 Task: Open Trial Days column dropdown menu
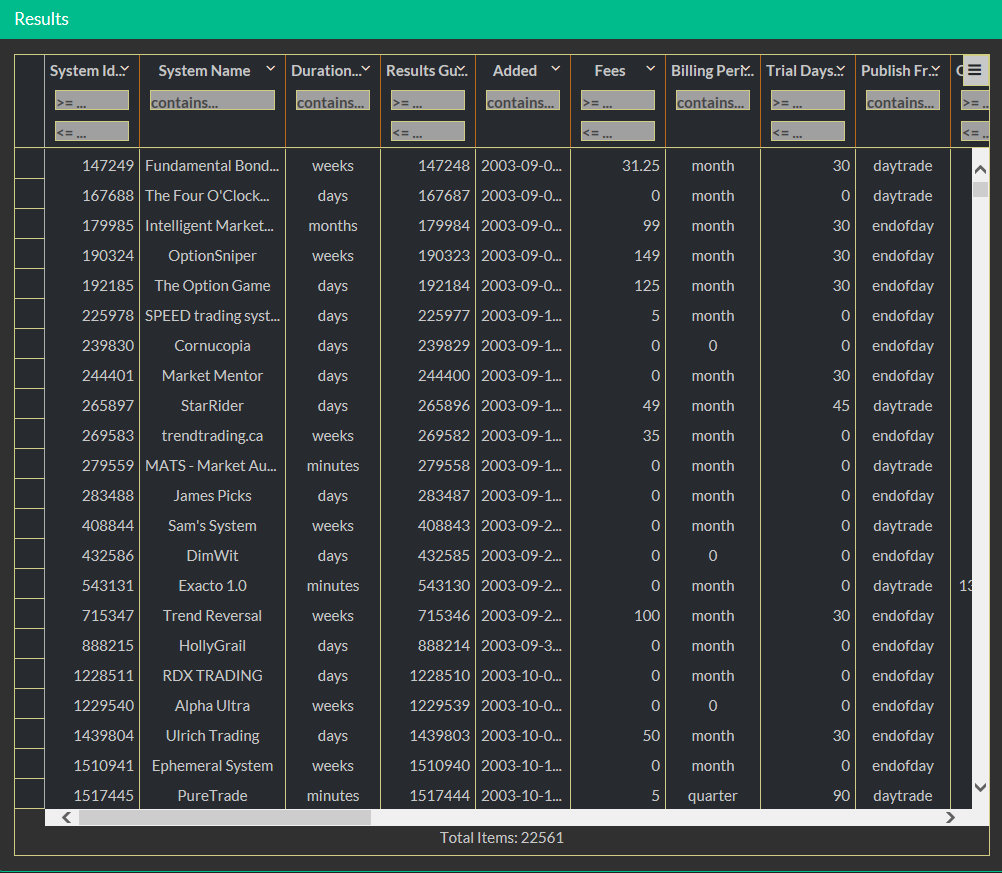[x=841, y=69]
